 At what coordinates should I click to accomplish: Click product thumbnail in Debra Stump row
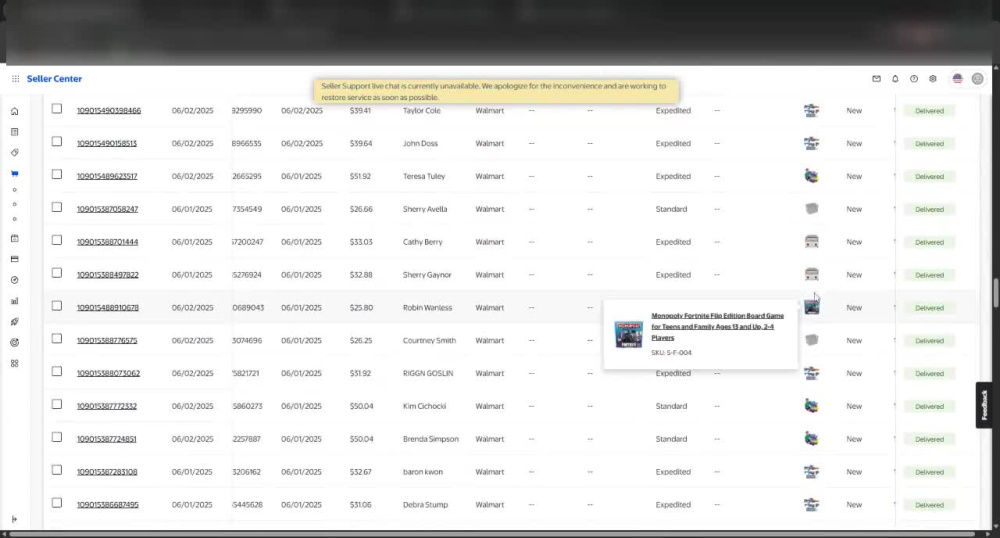811,504
